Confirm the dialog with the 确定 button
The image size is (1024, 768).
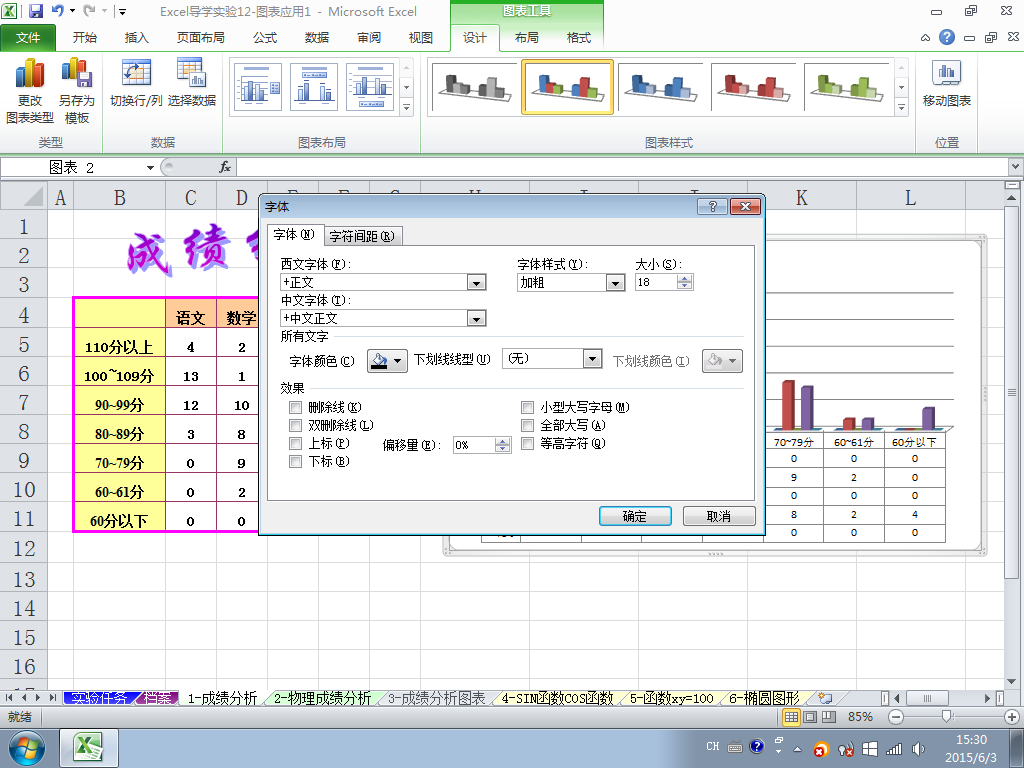635,516
